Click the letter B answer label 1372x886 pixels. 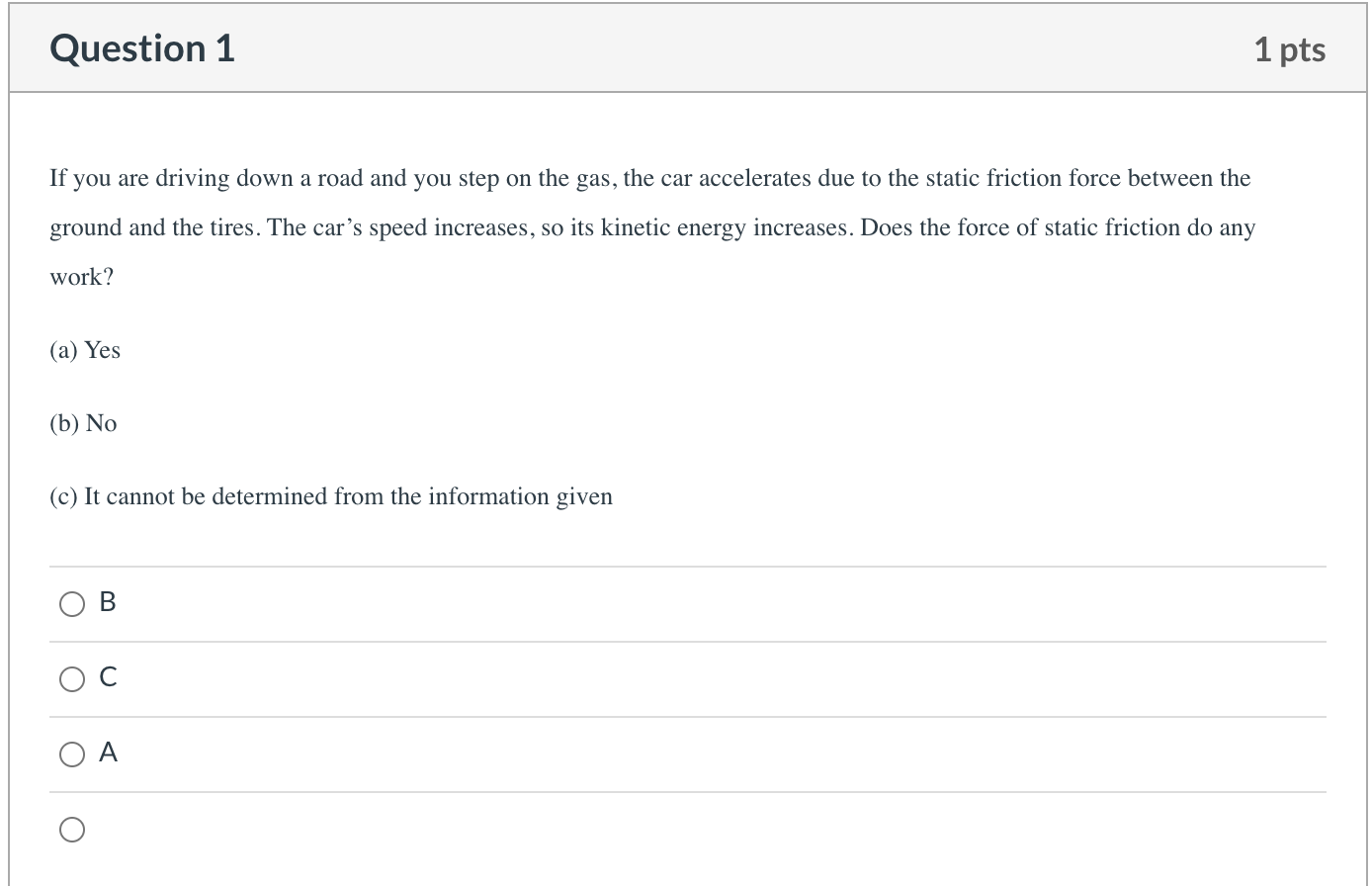108,602
